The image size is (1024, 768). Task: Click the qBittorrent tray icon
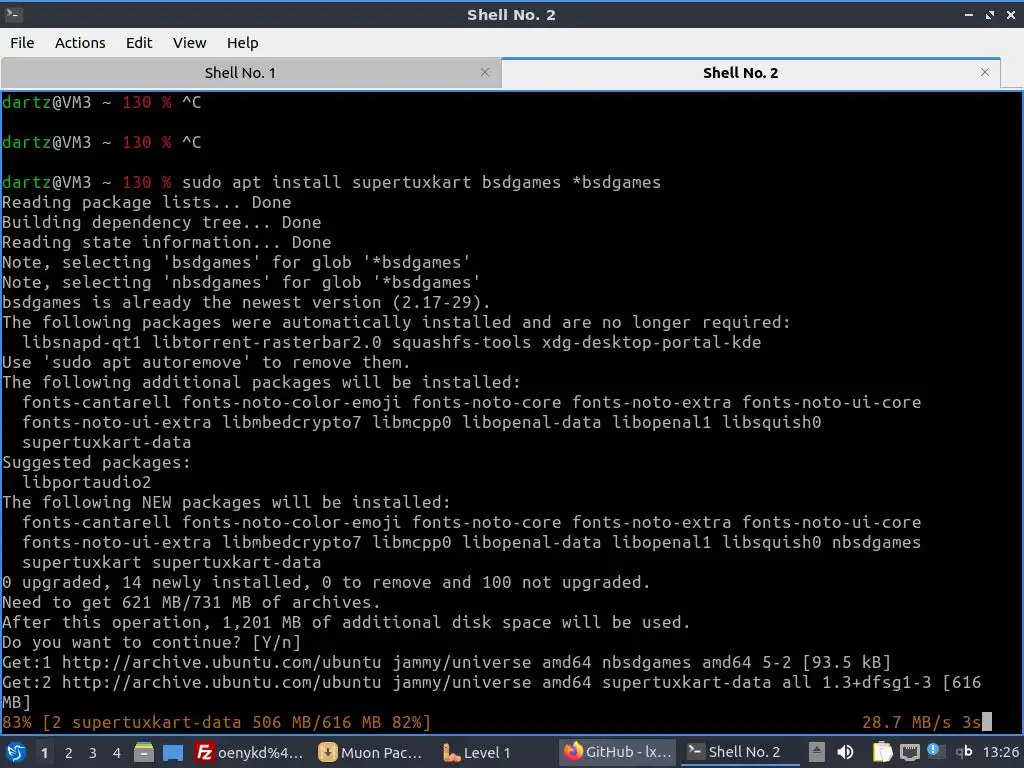tap(963, 752)
